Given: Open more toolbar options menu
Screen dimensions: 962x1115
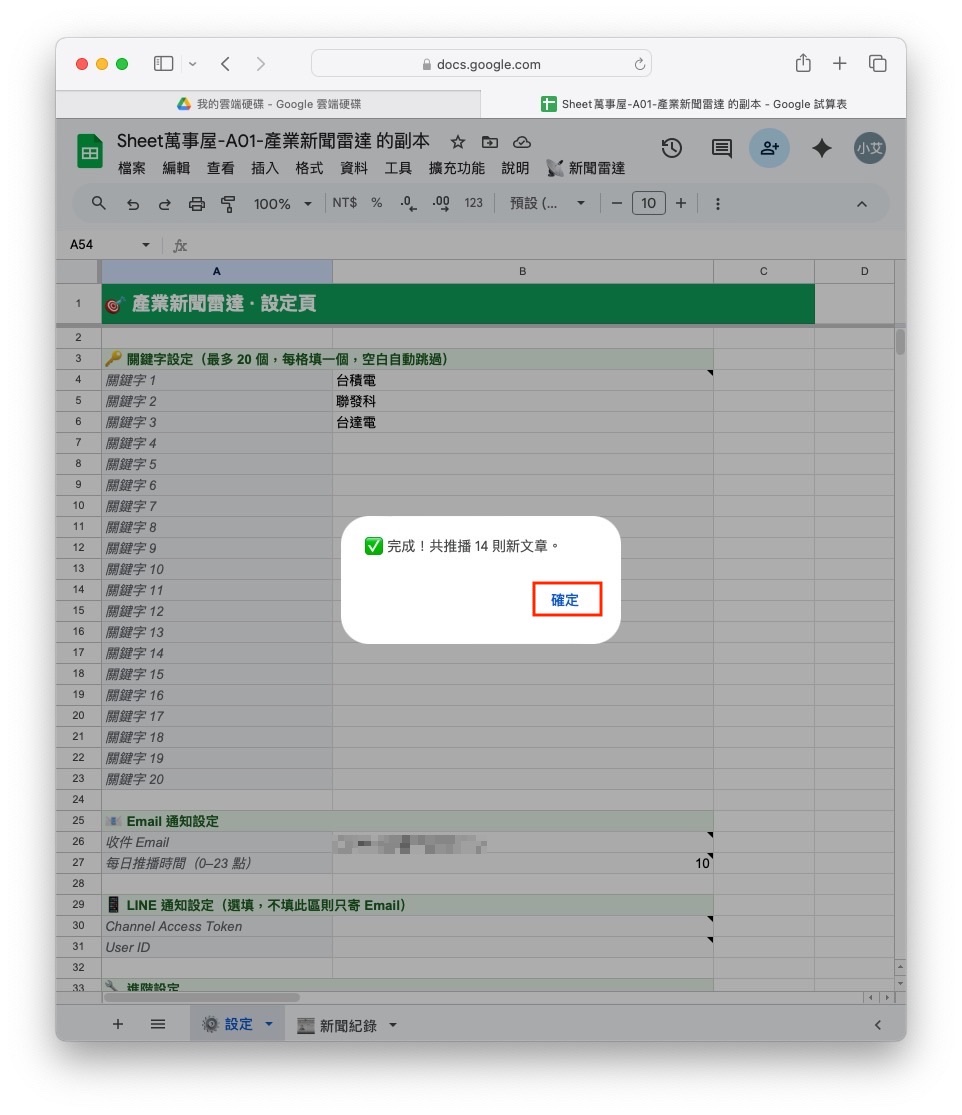Looking at the screenshot, I should [x=717, y=204].
